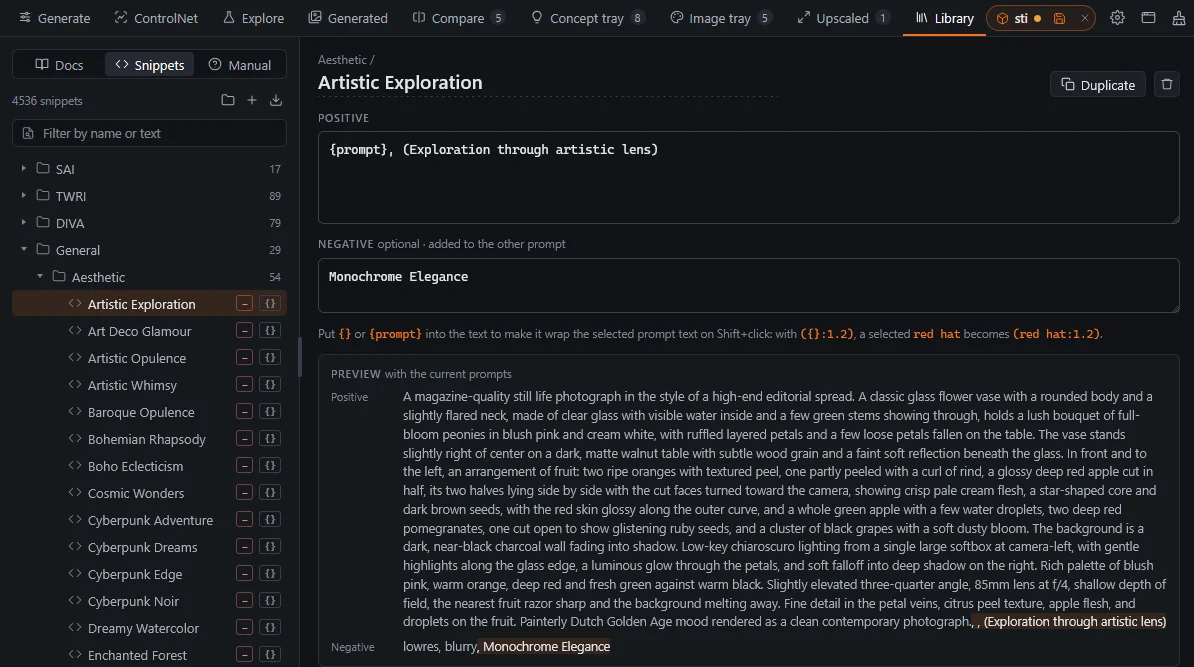Select the Enchanted Forest snippet
This screenshot has width=1194, height=667.
149,655
